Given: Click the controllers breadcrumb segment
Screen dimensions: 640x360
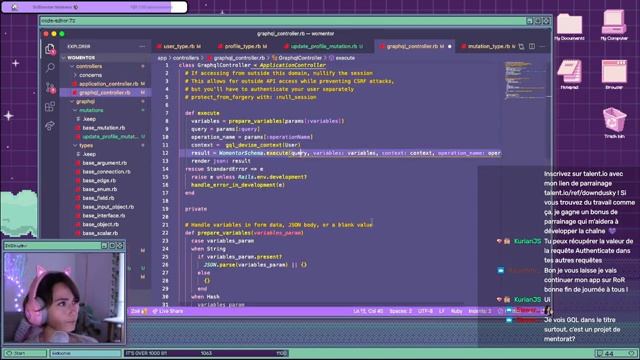Looking at the screenshot, I should (186, 58).
